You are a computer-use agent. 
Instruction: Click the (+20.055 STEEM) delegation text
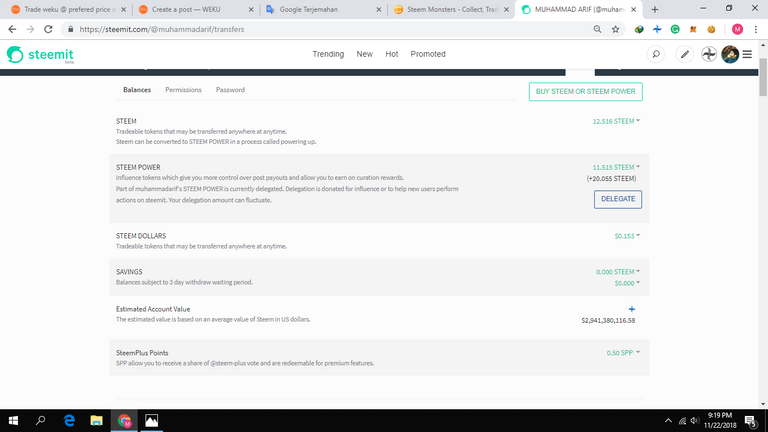tap(611, 179)
